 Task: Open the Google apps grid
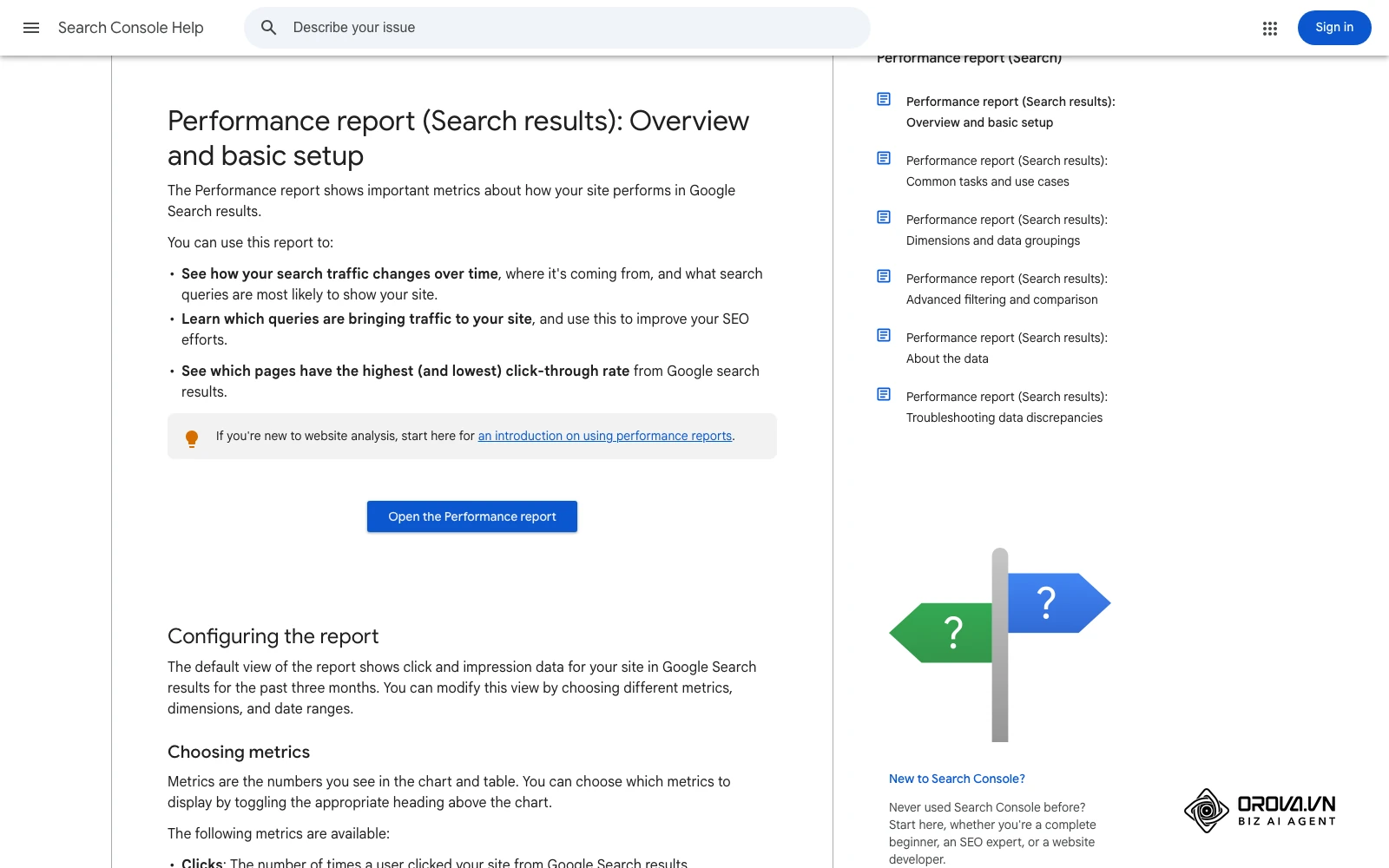pyautogui.click(x=1270, y=28)
